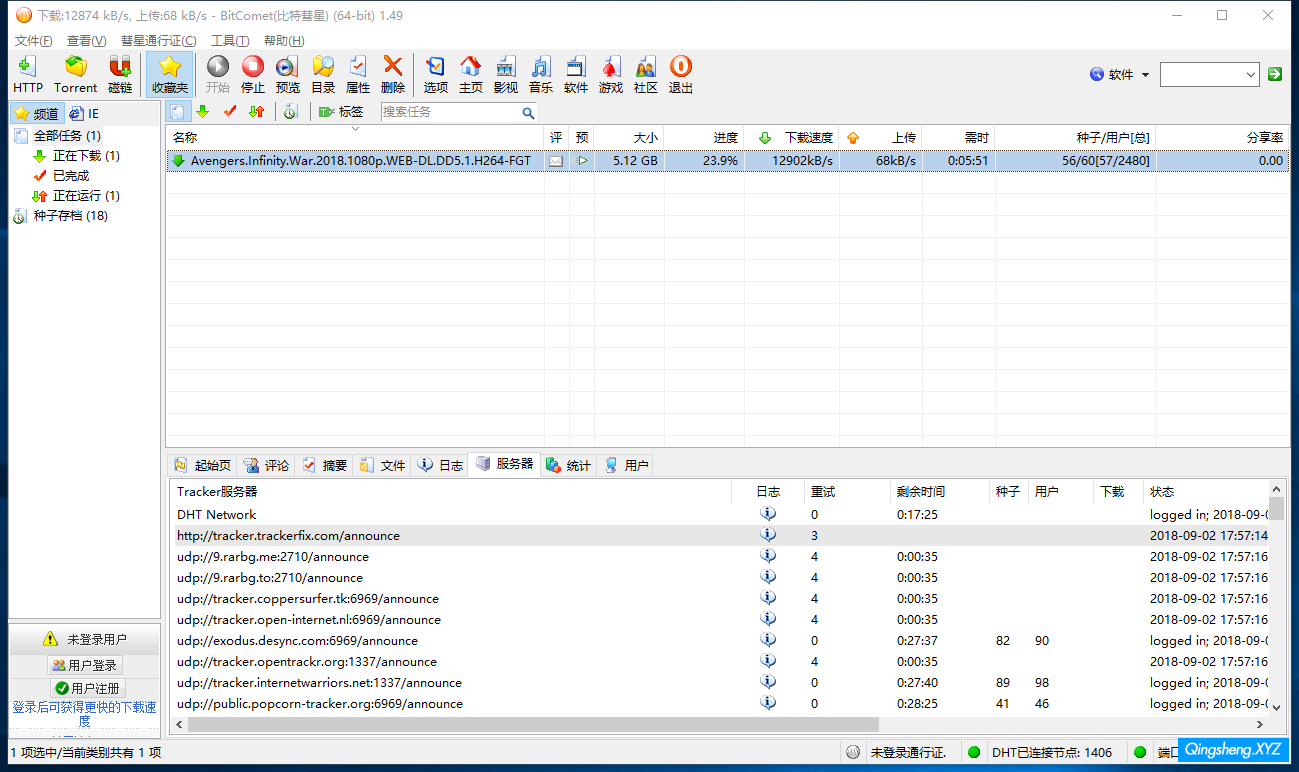Click the 用户登录 button
The height and width of the screenshot is (772, 1299).
click(85, 665)
